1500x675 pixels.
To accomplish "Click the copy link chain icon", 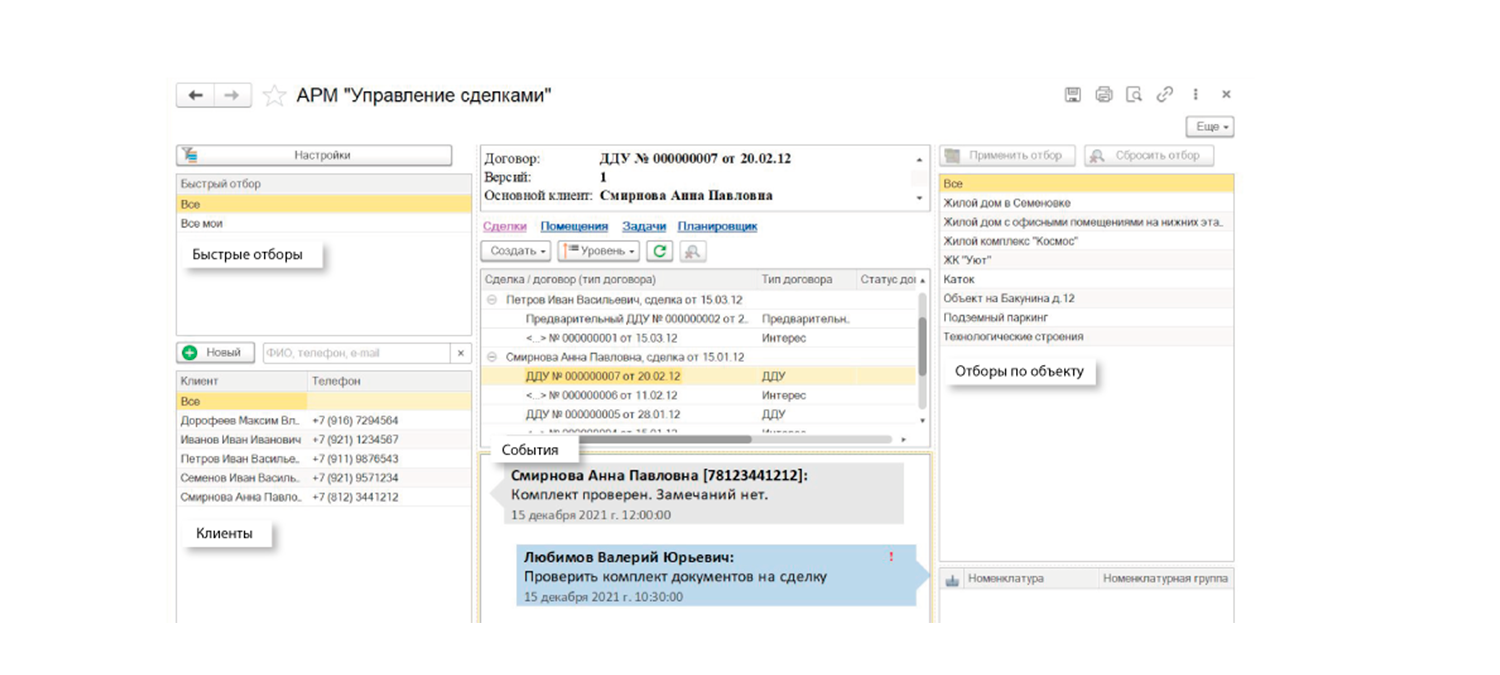I will (x=1165, y=95).
